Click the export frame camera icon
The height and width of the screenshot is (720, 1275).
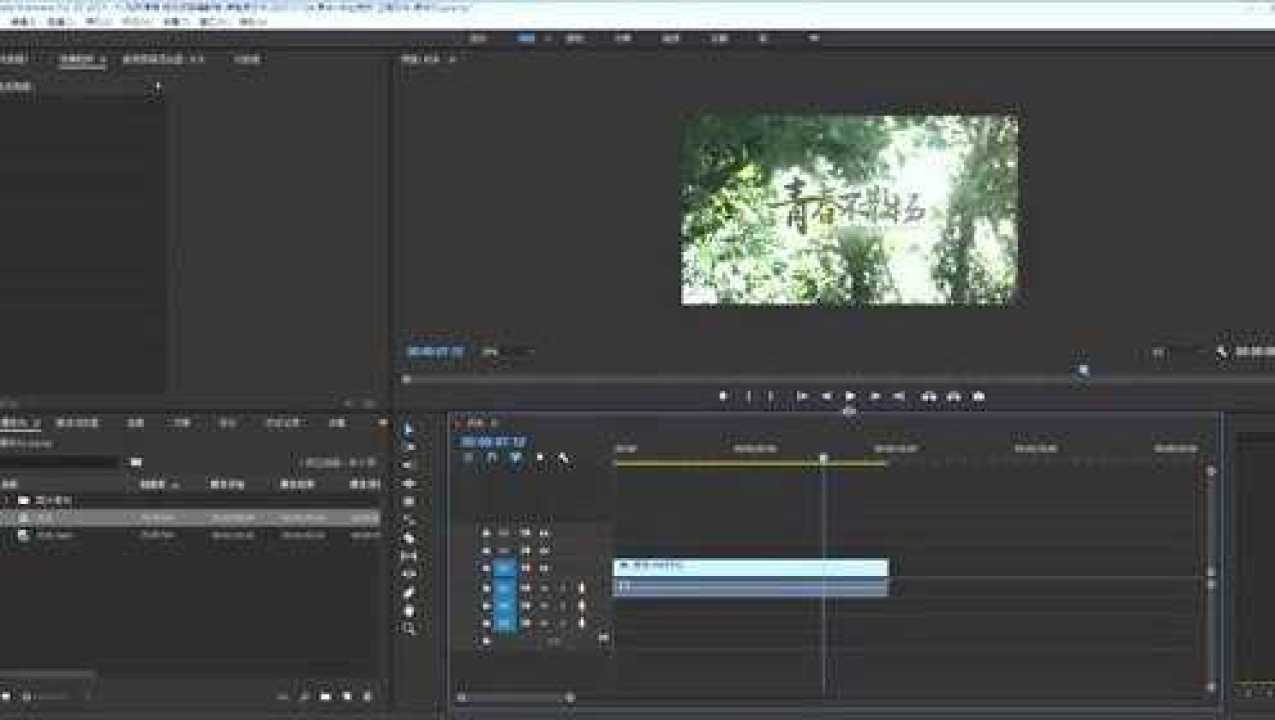[x=978, y=396]
